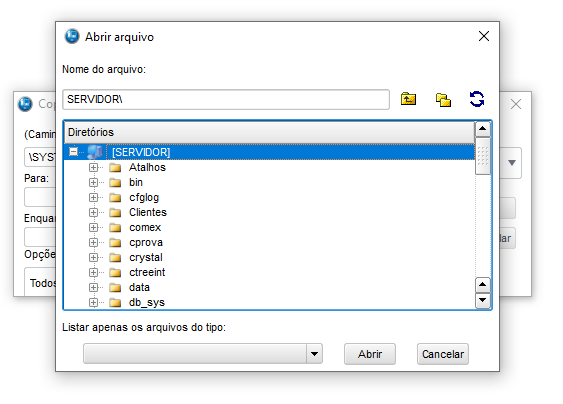Viewport: 563px width, 404px height.
Task: Click the db_sys folder icon
Action: tap(115, 303)
